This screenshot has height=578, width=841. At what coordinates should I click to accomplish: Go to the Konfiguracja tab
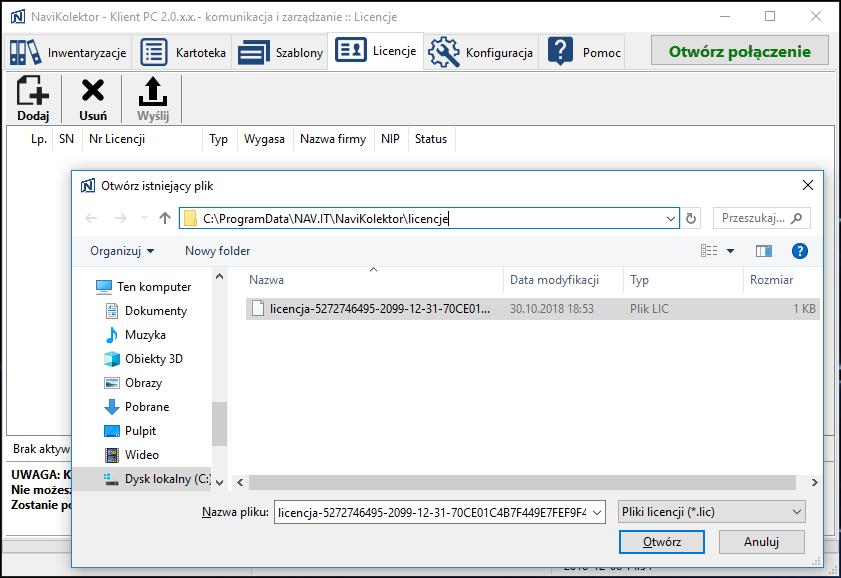[x=481, y=52]
